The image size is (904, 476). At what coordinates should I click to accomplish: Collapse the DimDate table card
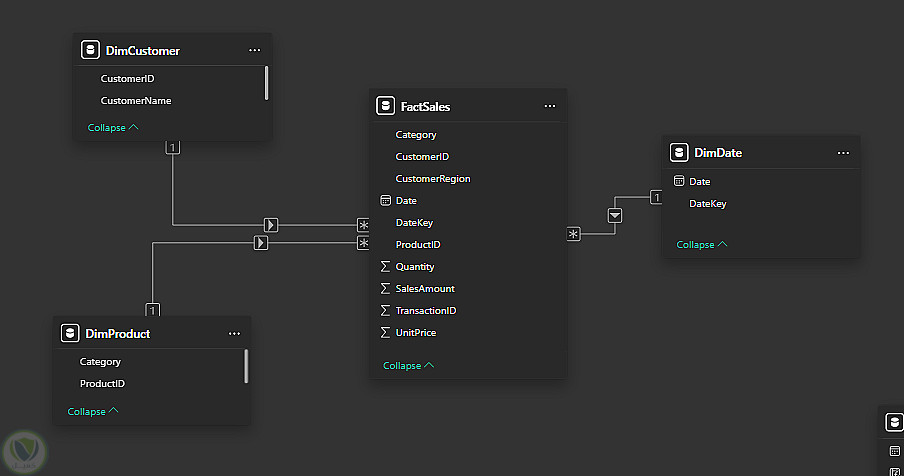(x=702, y=244)
